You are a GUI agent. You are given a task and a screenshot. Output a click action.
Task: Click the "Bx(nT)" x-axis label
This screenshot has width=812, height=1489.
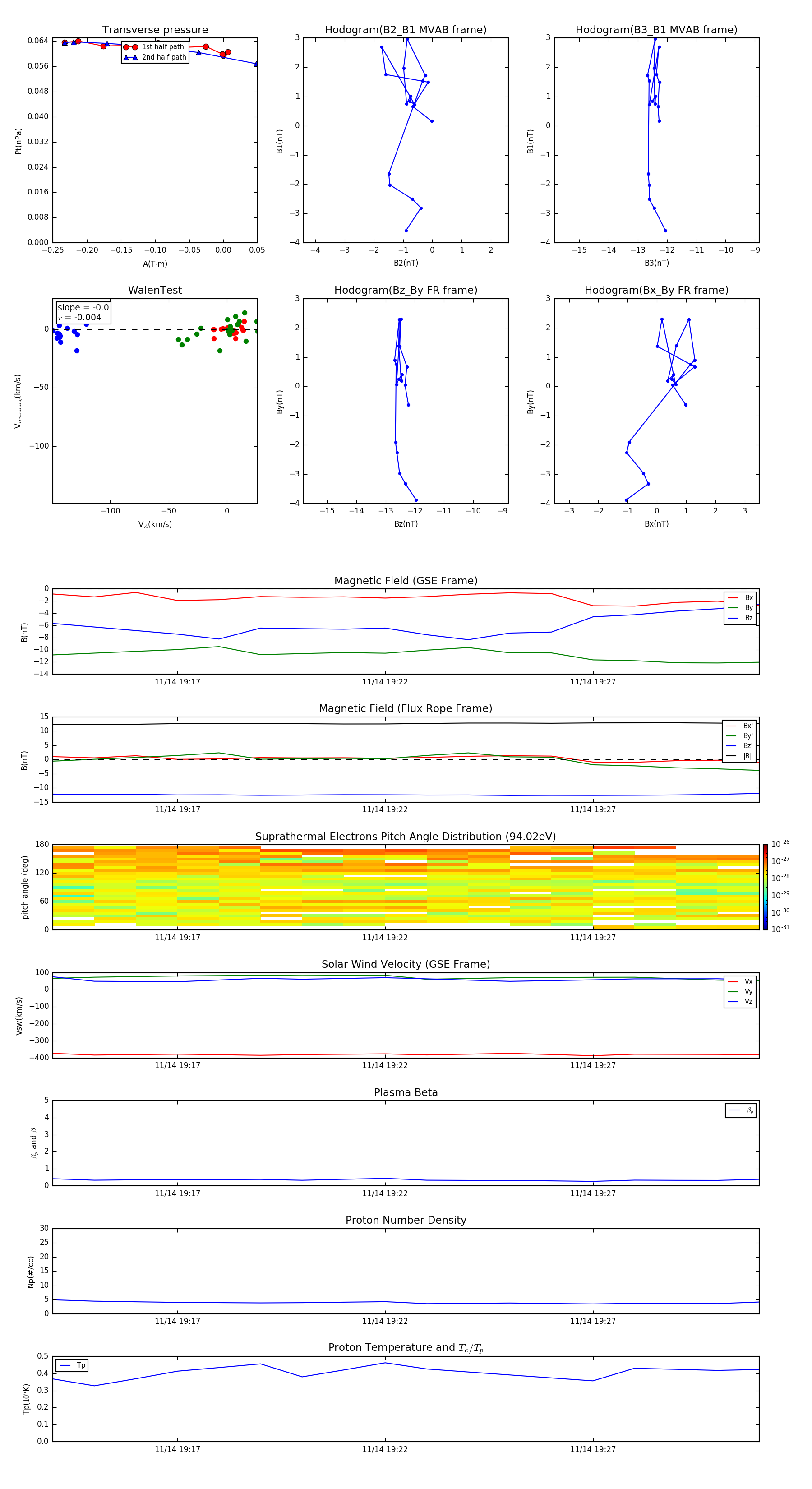pos(656,524)
